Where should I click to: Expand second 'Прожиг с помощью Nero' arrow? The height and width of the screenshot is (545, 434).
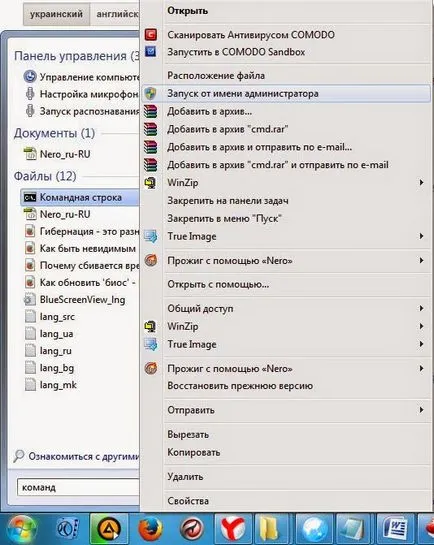(421, 368)
